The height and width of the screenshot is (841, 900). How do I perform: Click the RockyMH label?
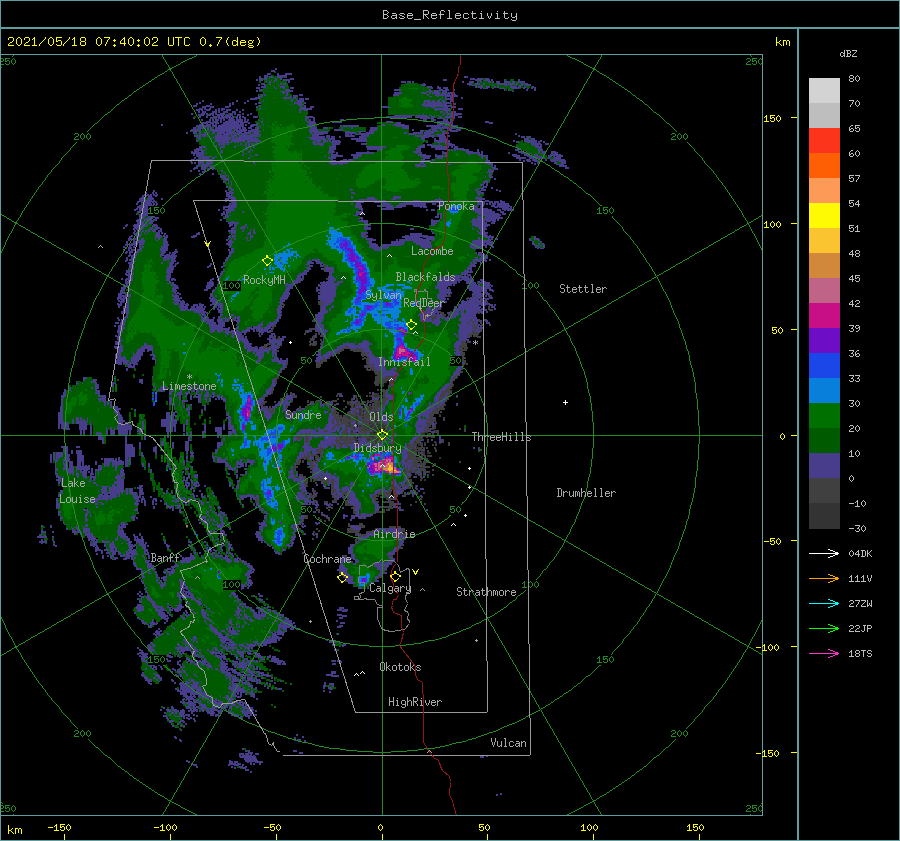tap(264, 280)
